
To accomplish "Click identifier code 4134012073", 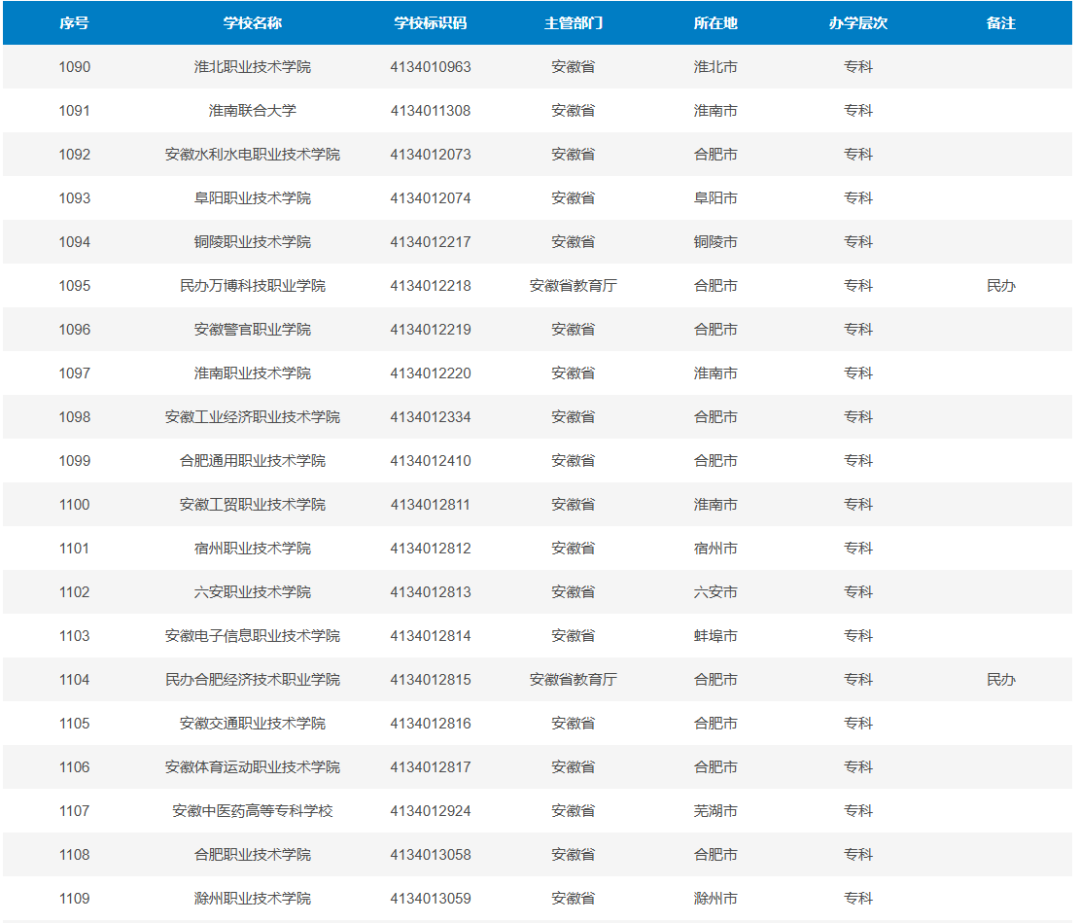I will 430,154.
